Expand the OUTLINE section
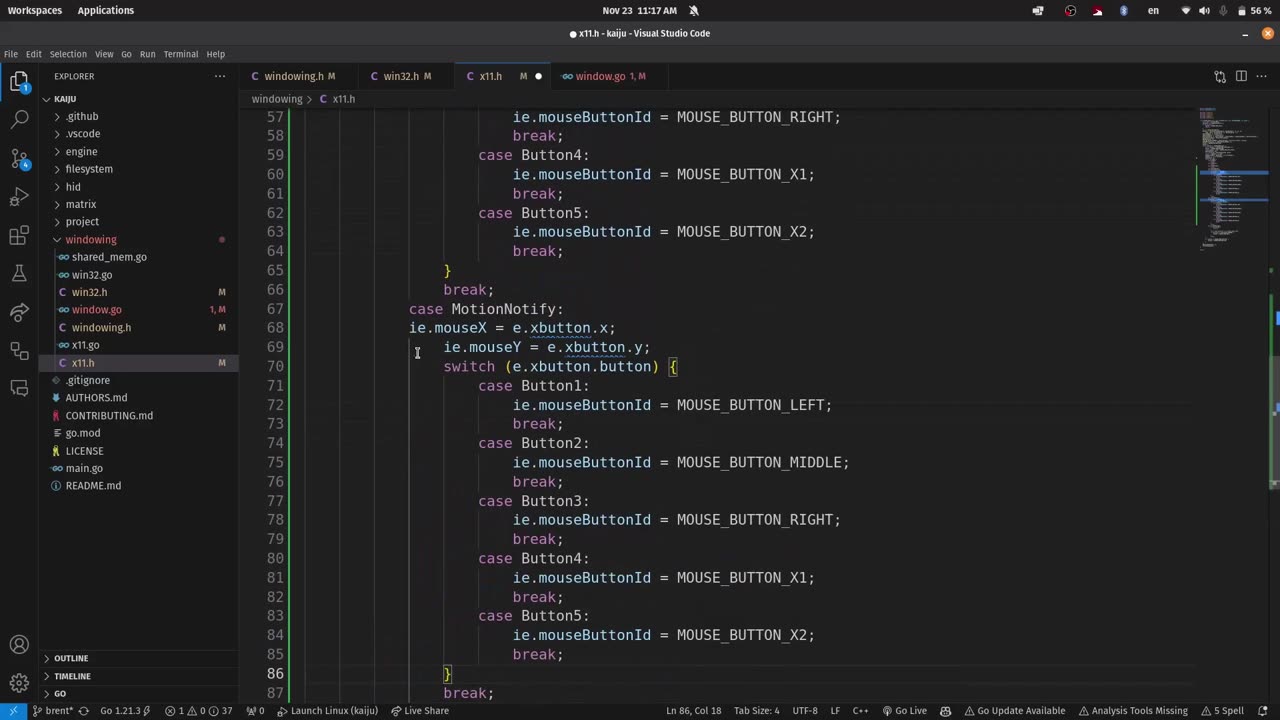 coord(140,658)
